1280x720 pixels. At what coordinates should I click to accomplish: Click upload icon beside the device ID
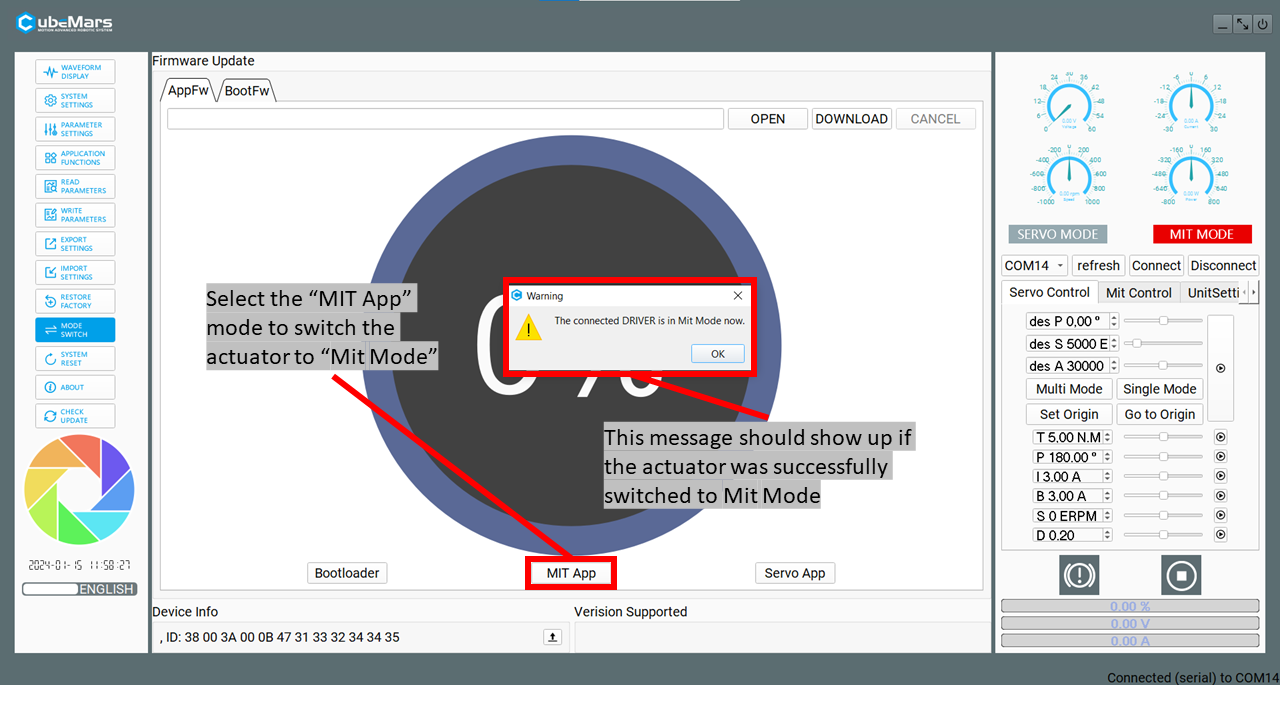pyautogui.click(x=552, y=637)
